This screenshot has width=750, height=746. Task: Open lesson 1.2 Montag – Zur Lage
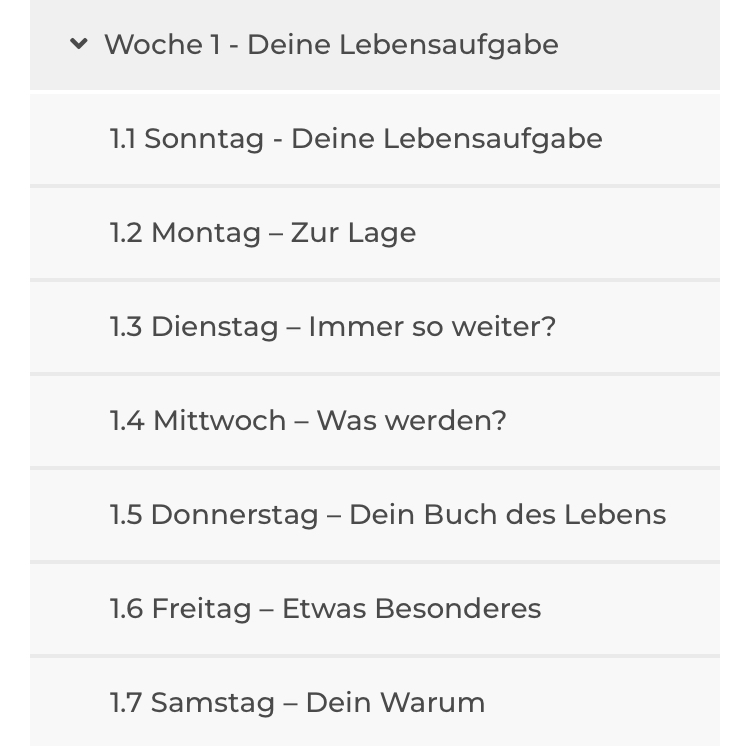click(x=263, y=233)
